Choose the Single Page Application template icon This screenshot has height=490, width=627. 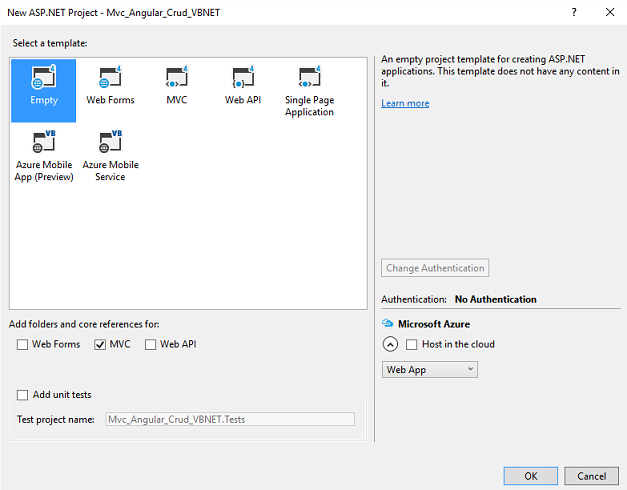pyautogui.click(x=309, y=77)
